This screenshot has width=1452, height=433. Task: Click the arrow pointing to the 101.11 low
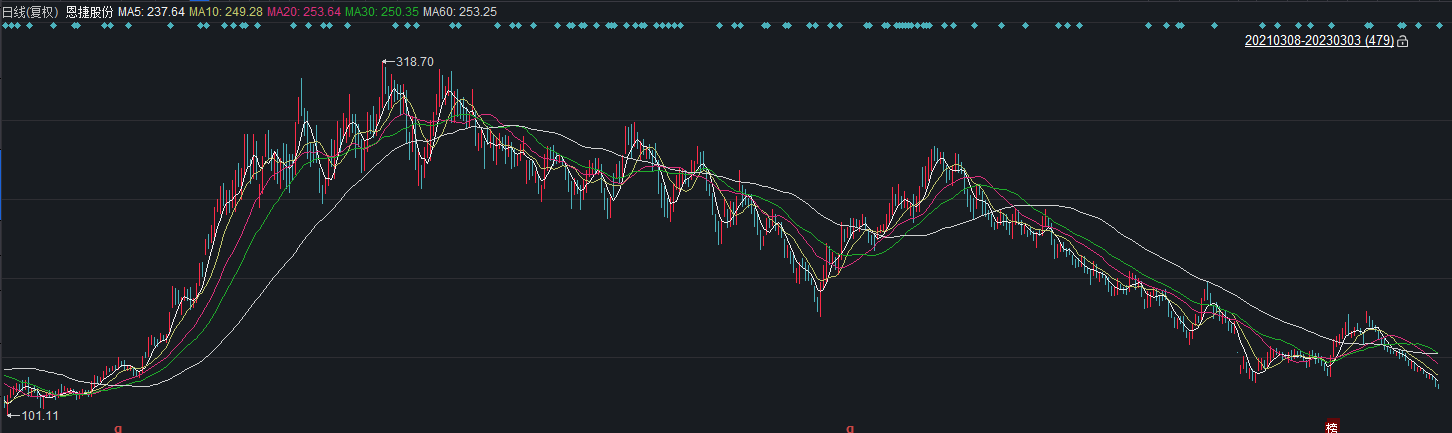point(13,415)
